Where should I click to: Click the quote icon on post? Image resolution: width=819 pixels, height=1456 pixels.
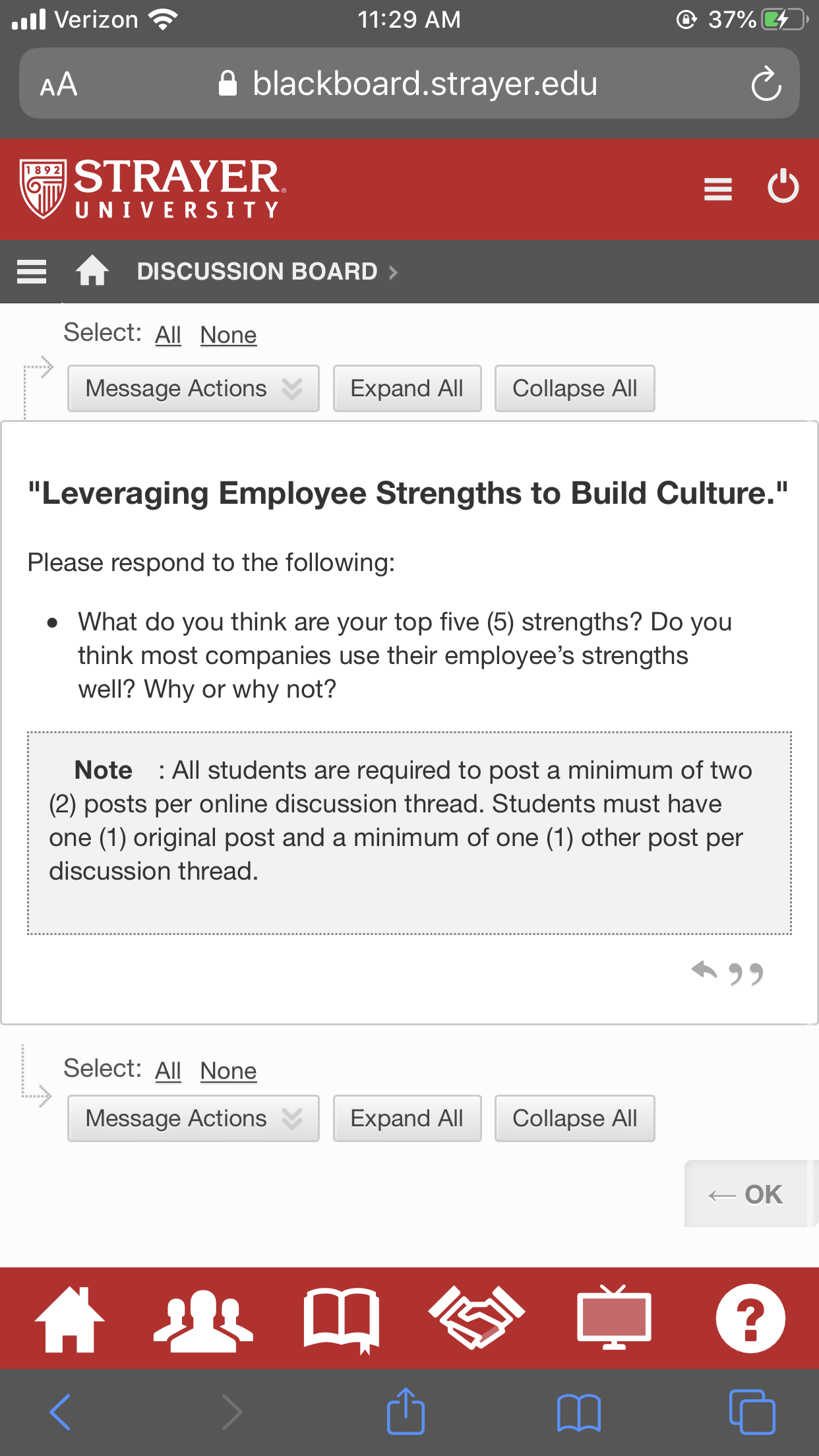[x=746, y=973]
